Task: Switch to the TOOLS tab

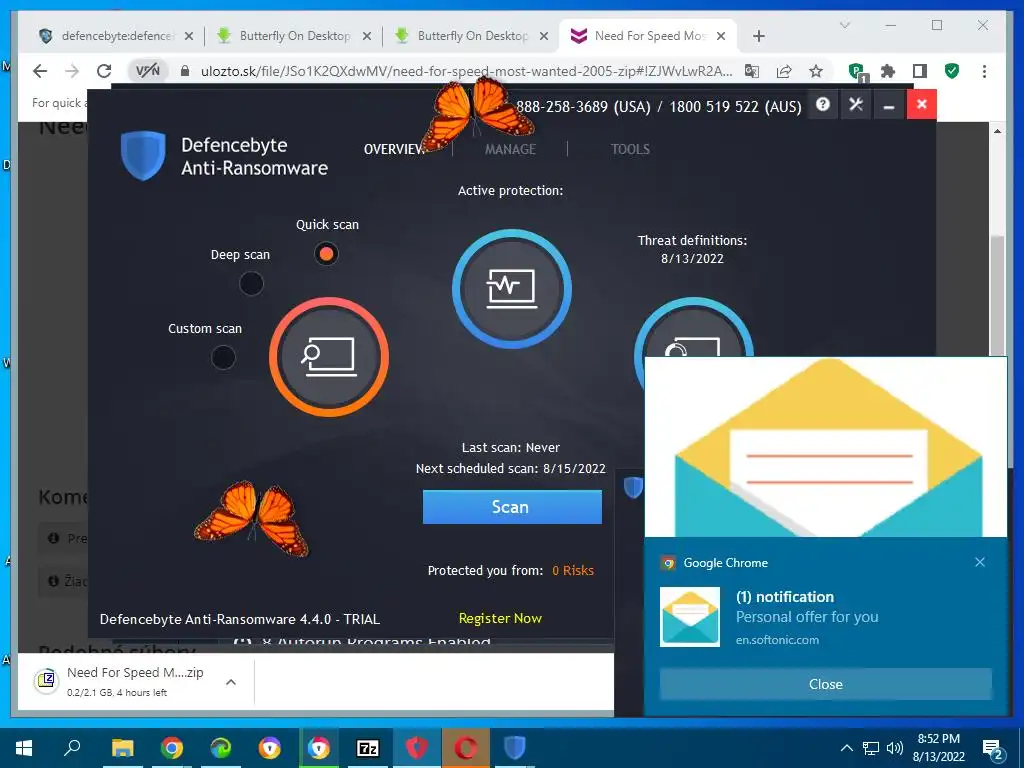Action: (630, 150)
